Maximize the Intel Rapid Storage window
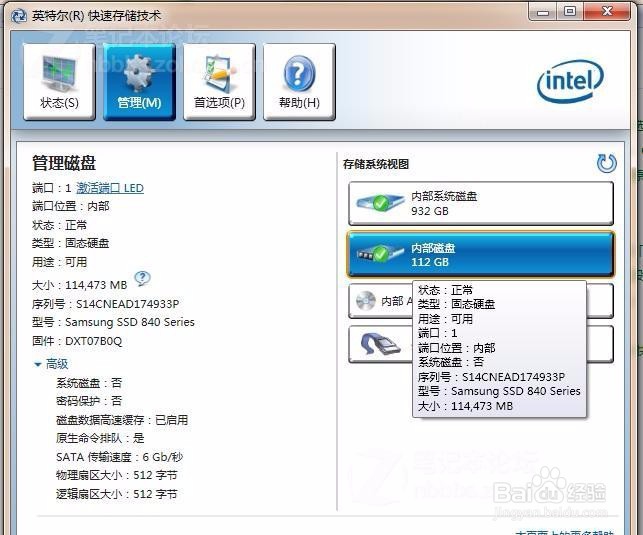This screenshot has height=535, width=643. pyautogui.click(x=570, y=11)
